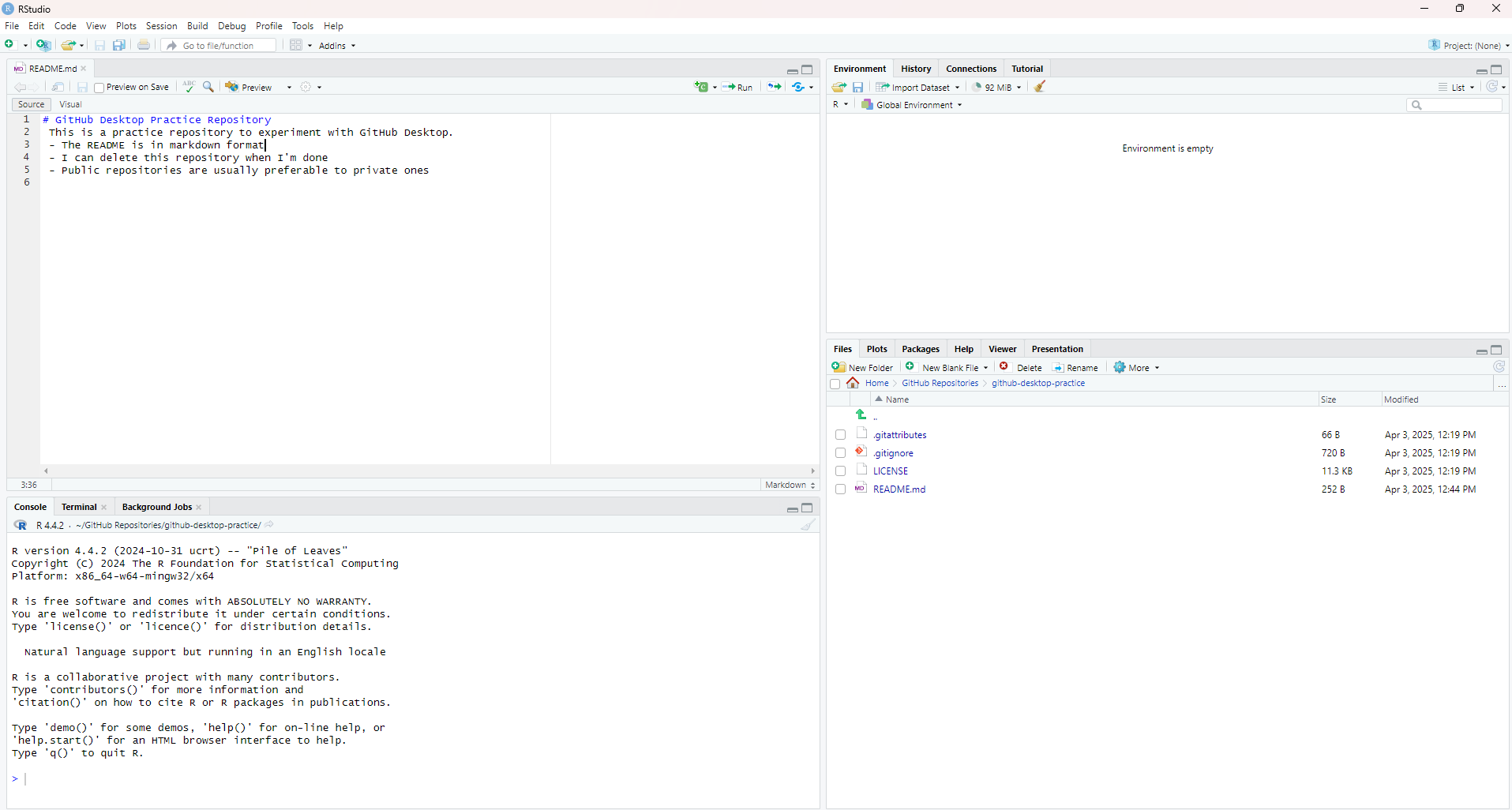This screenshot has width=1512, height=810.
Task: Open the Debug menu
Action: [x=232, y=26]
